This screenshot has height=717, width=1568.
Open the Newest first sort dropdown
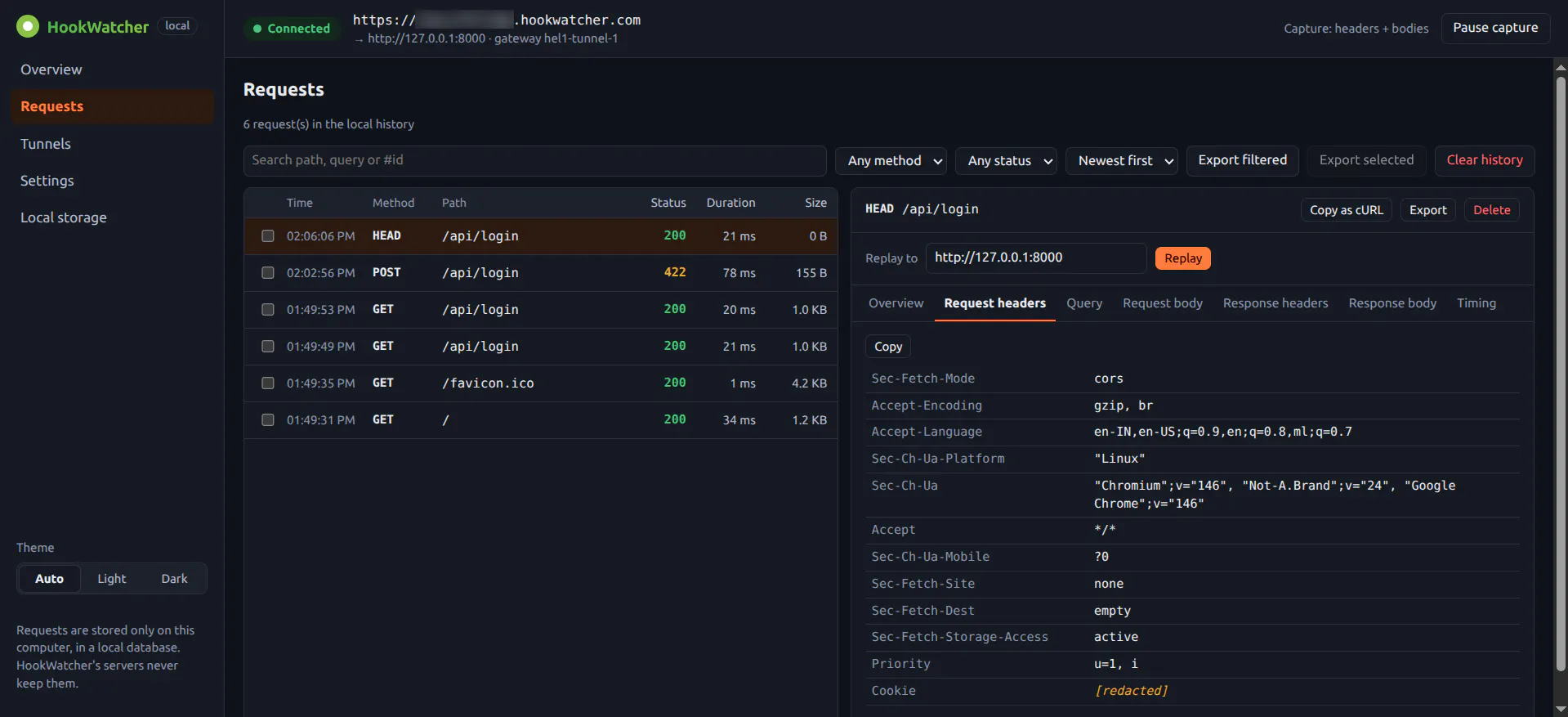coord(1122,161)
